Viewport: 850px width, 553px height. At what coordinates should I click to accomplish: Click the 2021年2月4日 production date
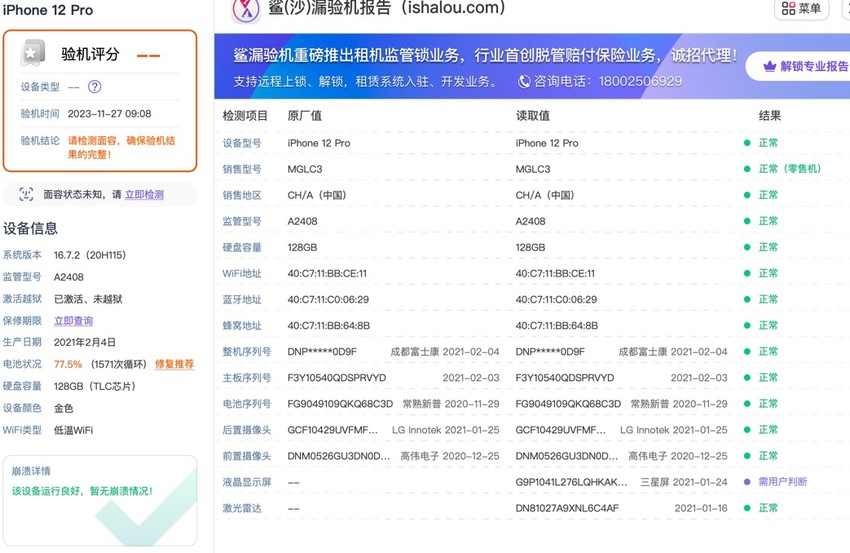tap(85, 342)
